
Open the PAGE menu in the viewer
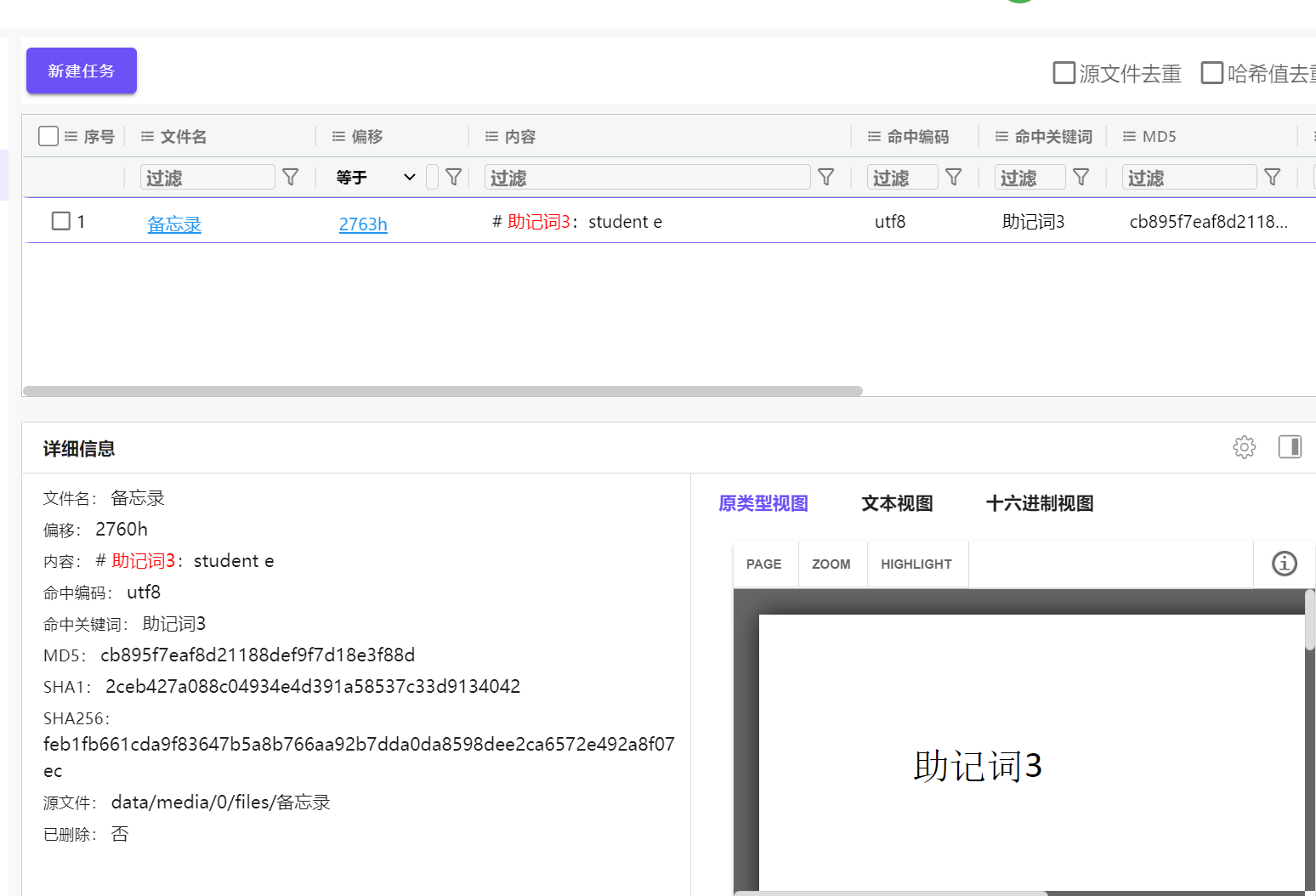(x=763, y=564)
